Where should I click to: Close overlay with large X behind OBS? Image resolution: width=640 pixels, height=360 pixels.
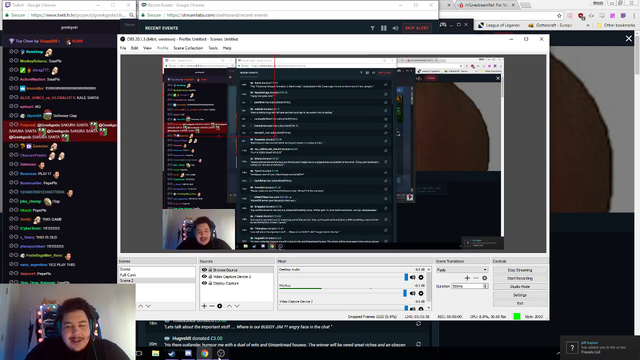(629, 39)
